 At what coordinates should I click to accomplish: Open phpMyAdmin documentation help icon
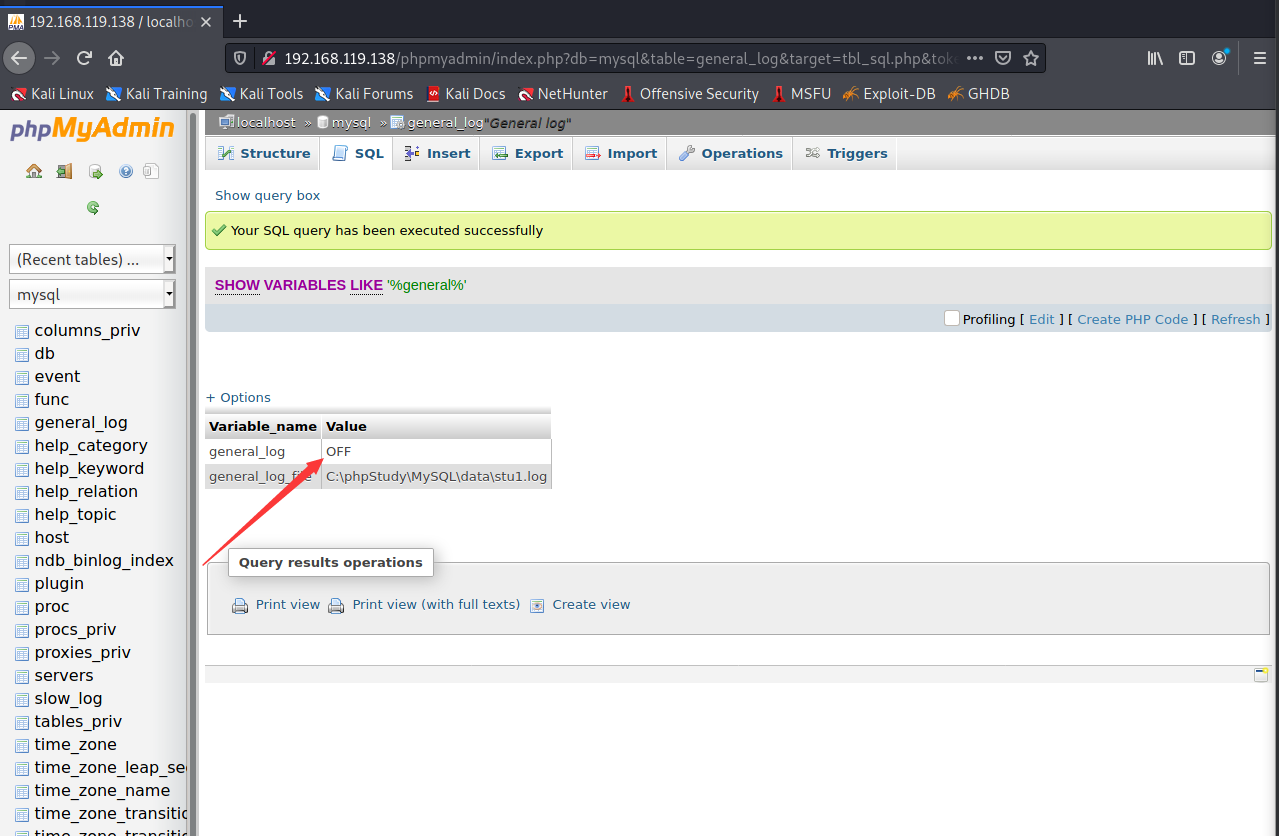pos(126,171)
